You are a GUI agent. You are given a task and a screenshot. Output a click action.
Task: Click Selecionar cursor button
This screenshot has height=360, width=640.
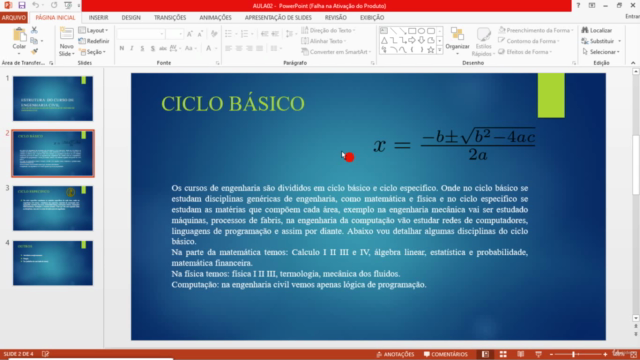pyautogui.click(x=600, y=52)
